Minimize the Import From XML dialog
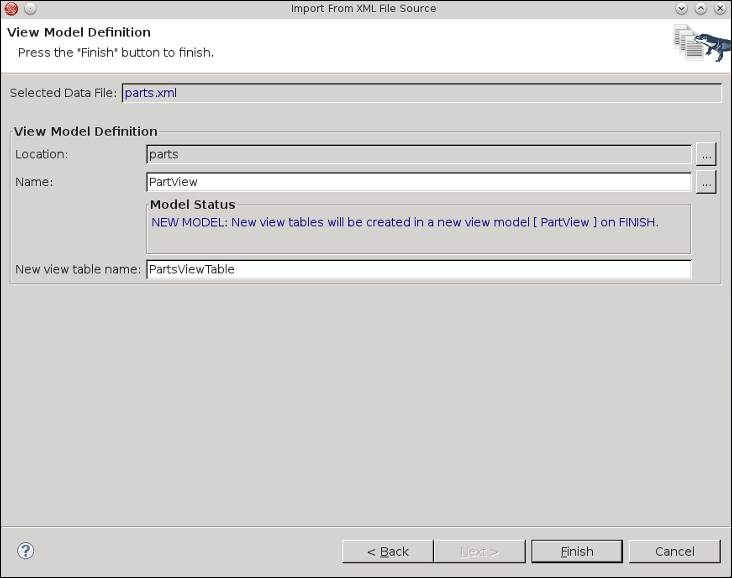Screen dimensions: 732x578 pos(682,9)
